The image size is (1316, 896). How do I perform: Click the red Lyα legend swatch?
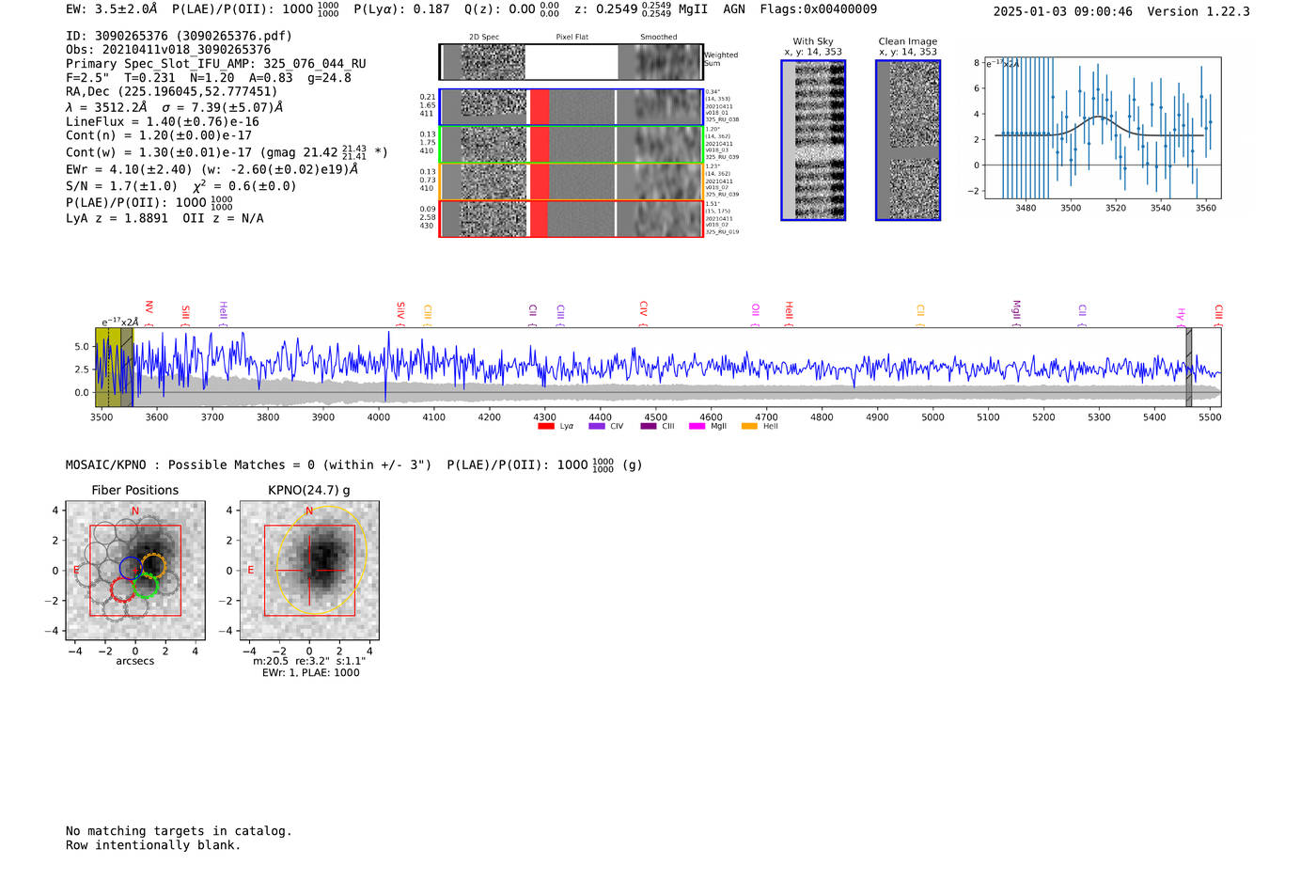545,427
